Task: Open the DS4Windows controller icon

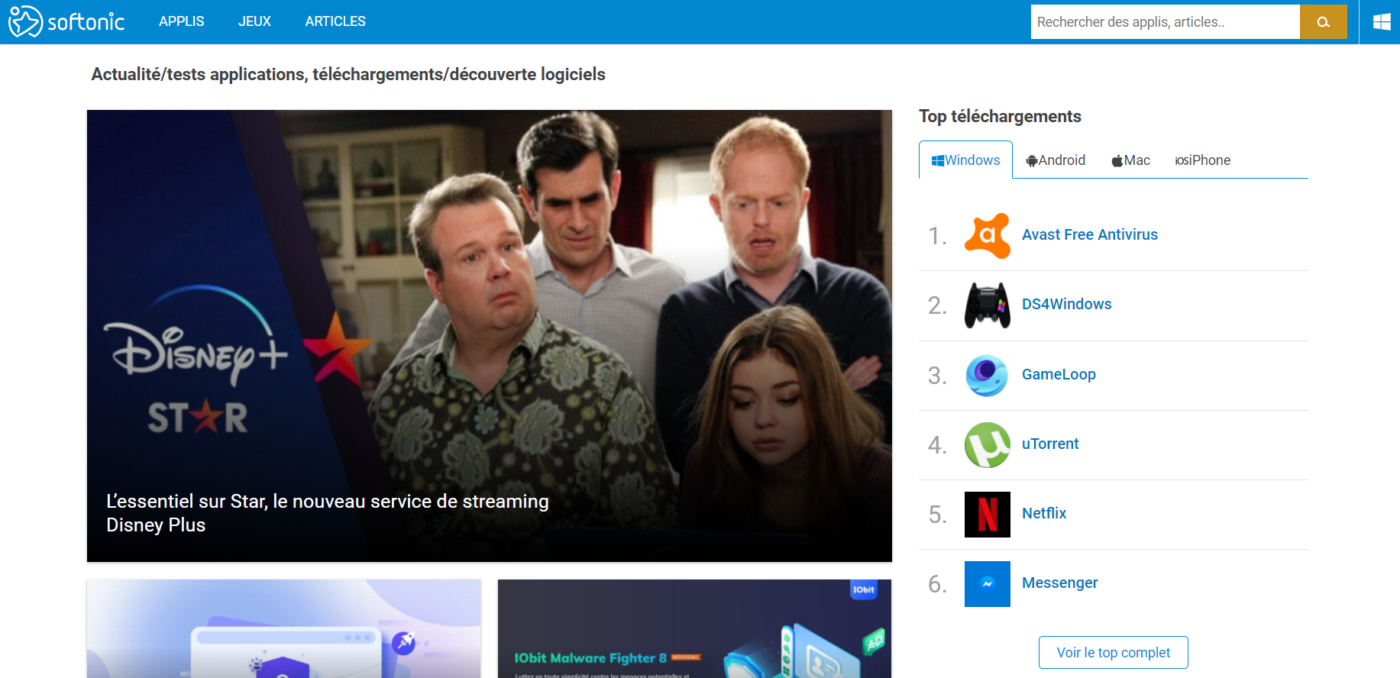Action: pyautogui.click(x=987, y=305)
